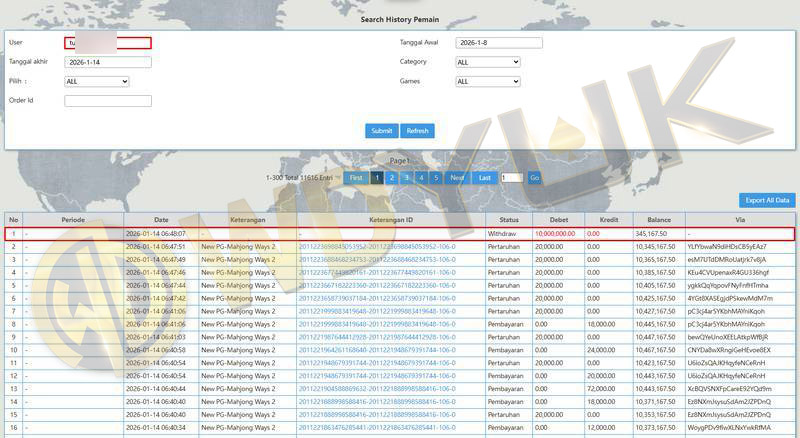
Task: Click the Export All Data button
Action: [768, 200]
